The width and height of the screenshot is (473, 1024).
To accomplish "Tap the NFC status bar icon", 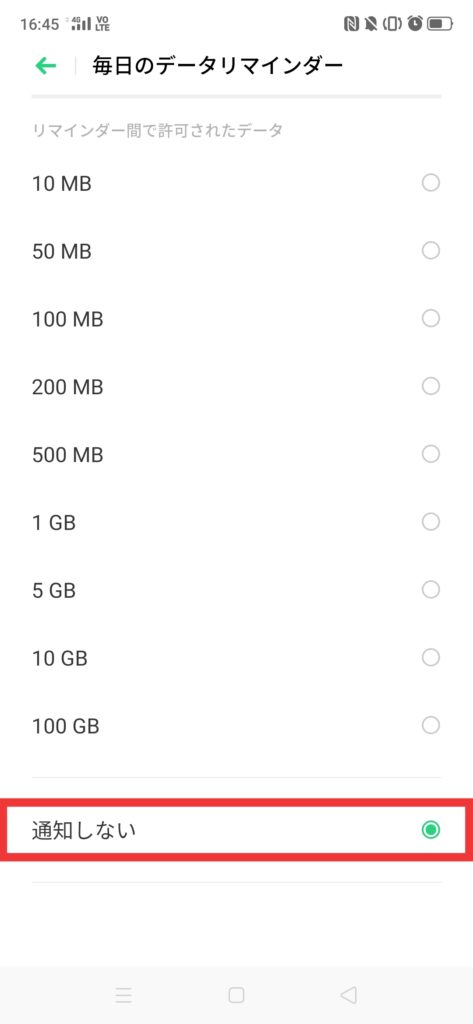I will point(351,24).
